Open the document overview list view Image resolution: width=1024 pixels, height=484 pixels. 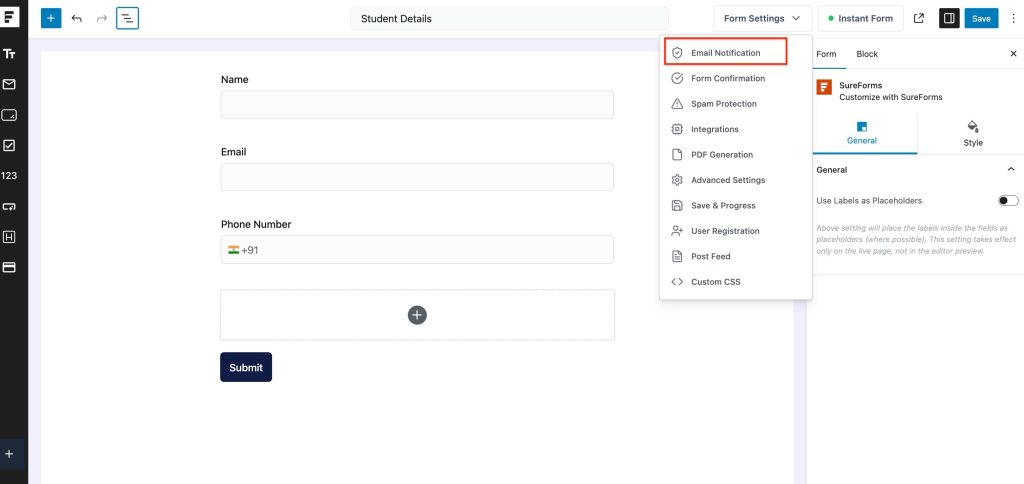(x=127, y=18)
